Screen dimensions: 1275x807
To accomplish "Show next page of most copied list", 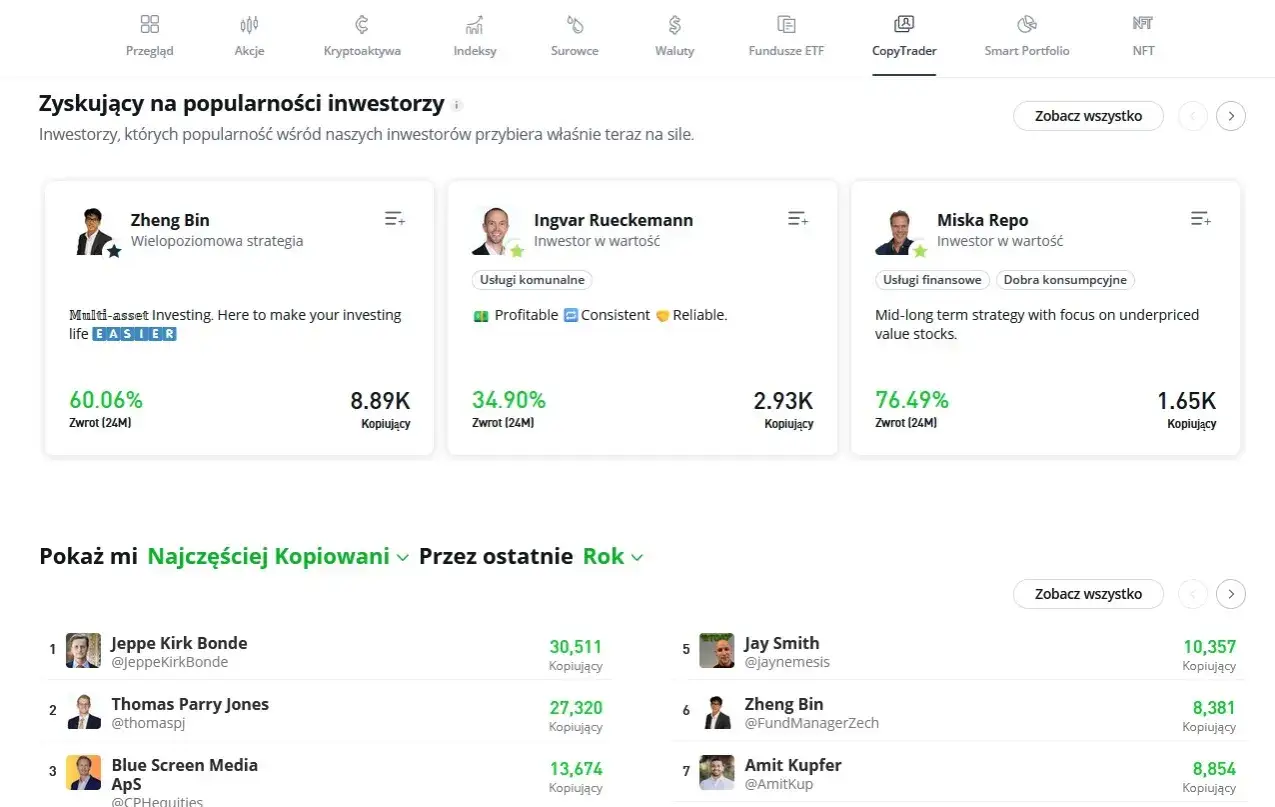I will pos(1231,594).
